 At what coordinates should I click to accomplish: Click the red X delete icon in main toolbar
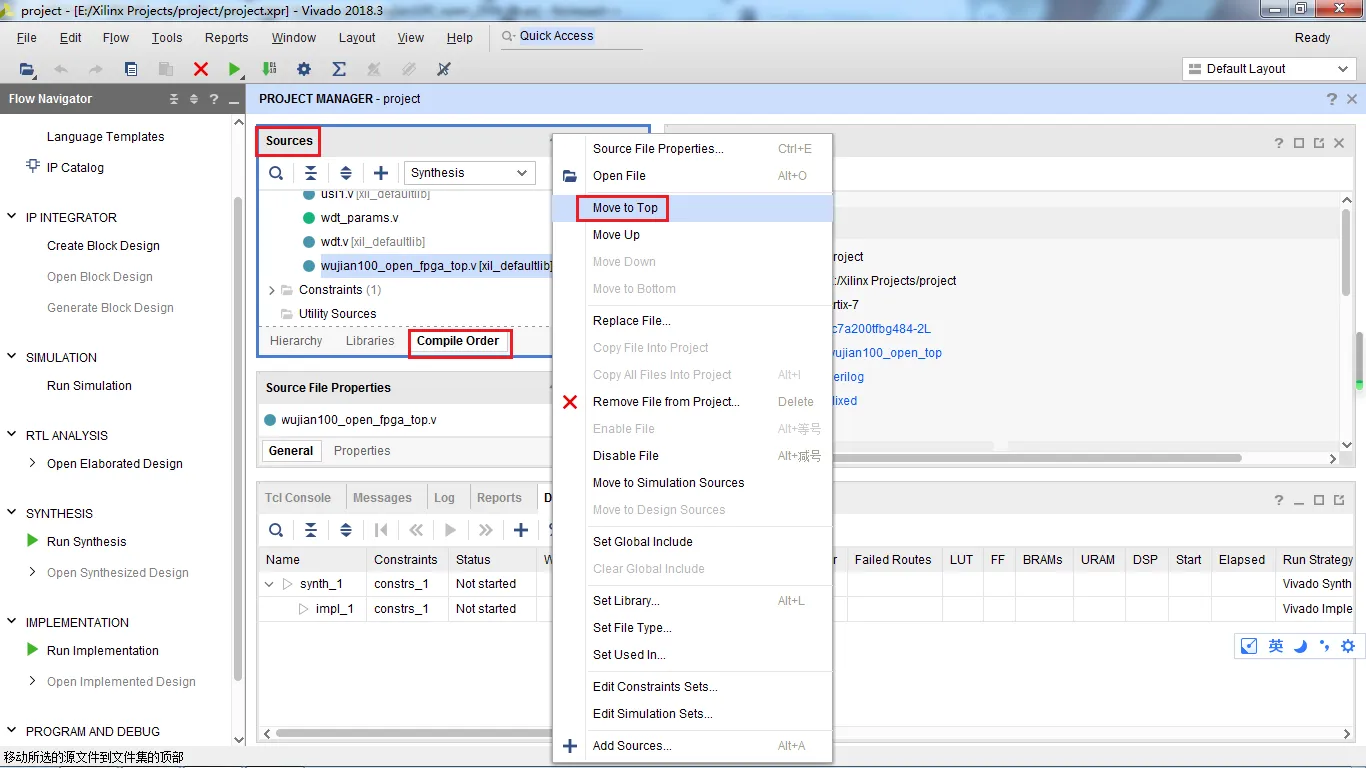pyautogui.click(x=201, y=69)
